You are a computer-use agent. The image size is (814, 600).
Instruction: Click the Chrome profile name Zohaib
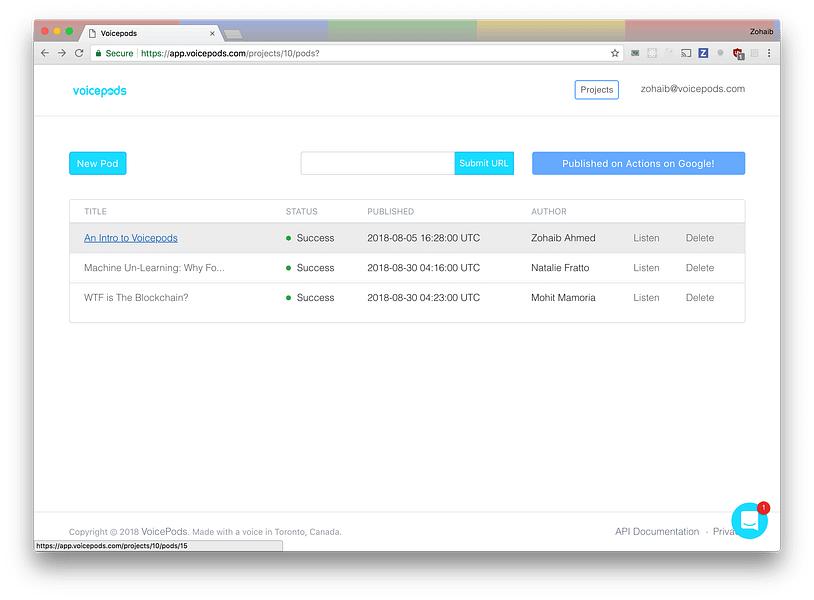point(761,32)
